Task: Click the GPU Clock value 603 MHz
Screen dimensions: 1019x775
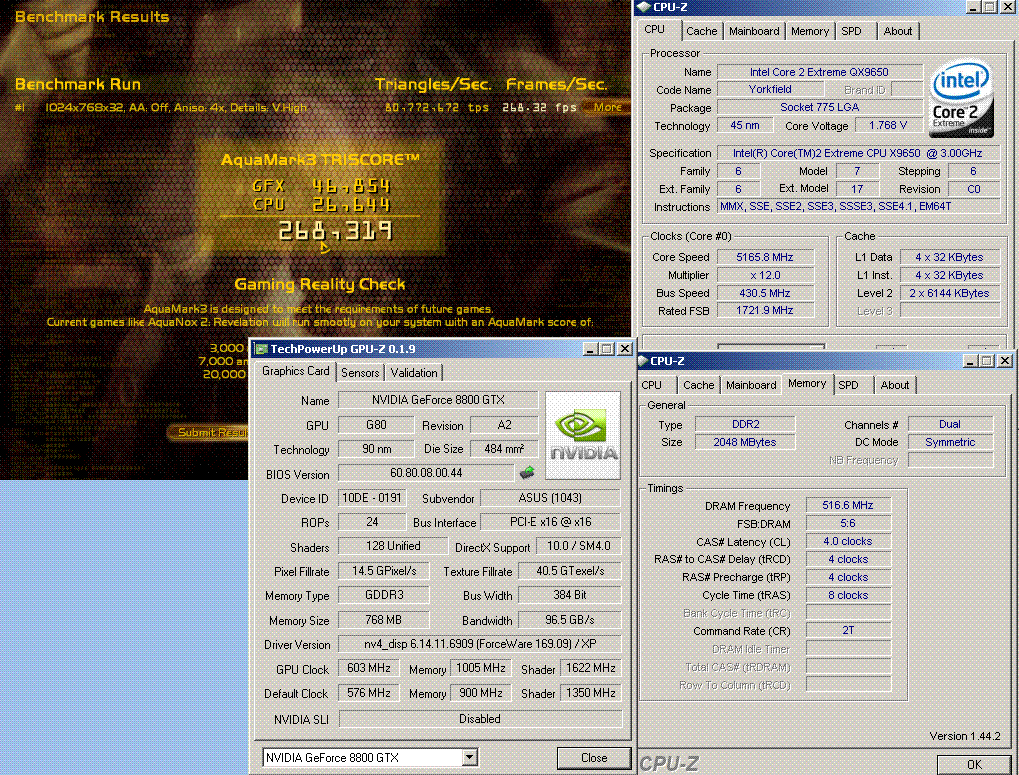Action: click(368, 668)
